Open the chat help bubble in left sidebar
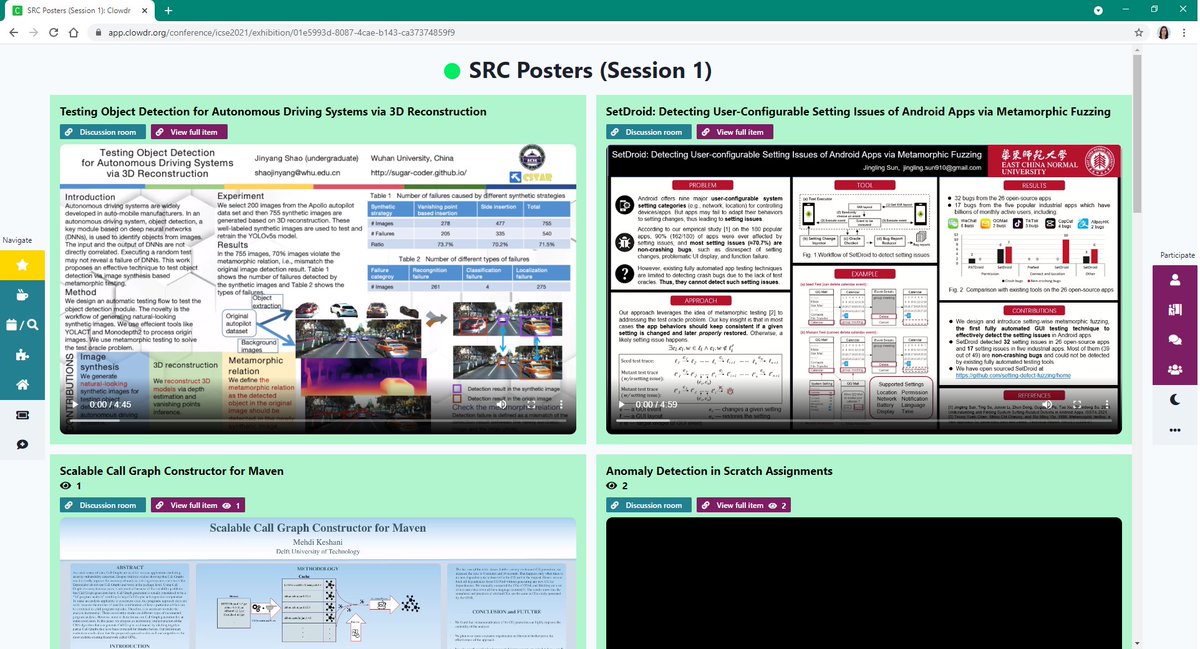Screen dimensions: 1200x649 point(22,444)
